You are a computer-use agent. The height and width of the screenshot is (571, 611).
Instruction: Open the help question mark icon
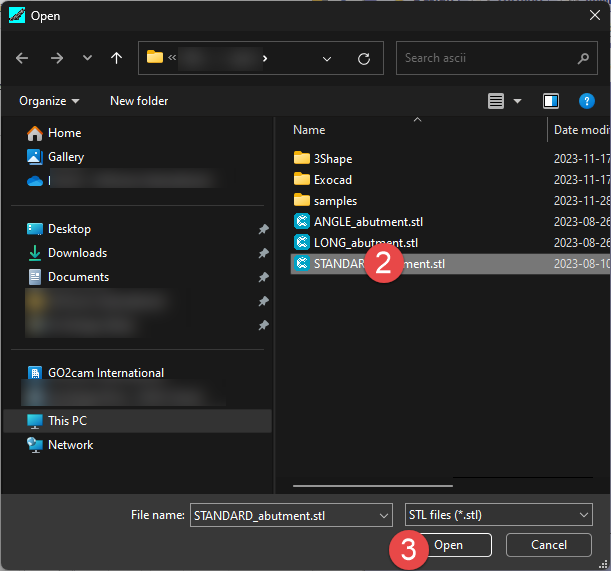pos(587,101)
